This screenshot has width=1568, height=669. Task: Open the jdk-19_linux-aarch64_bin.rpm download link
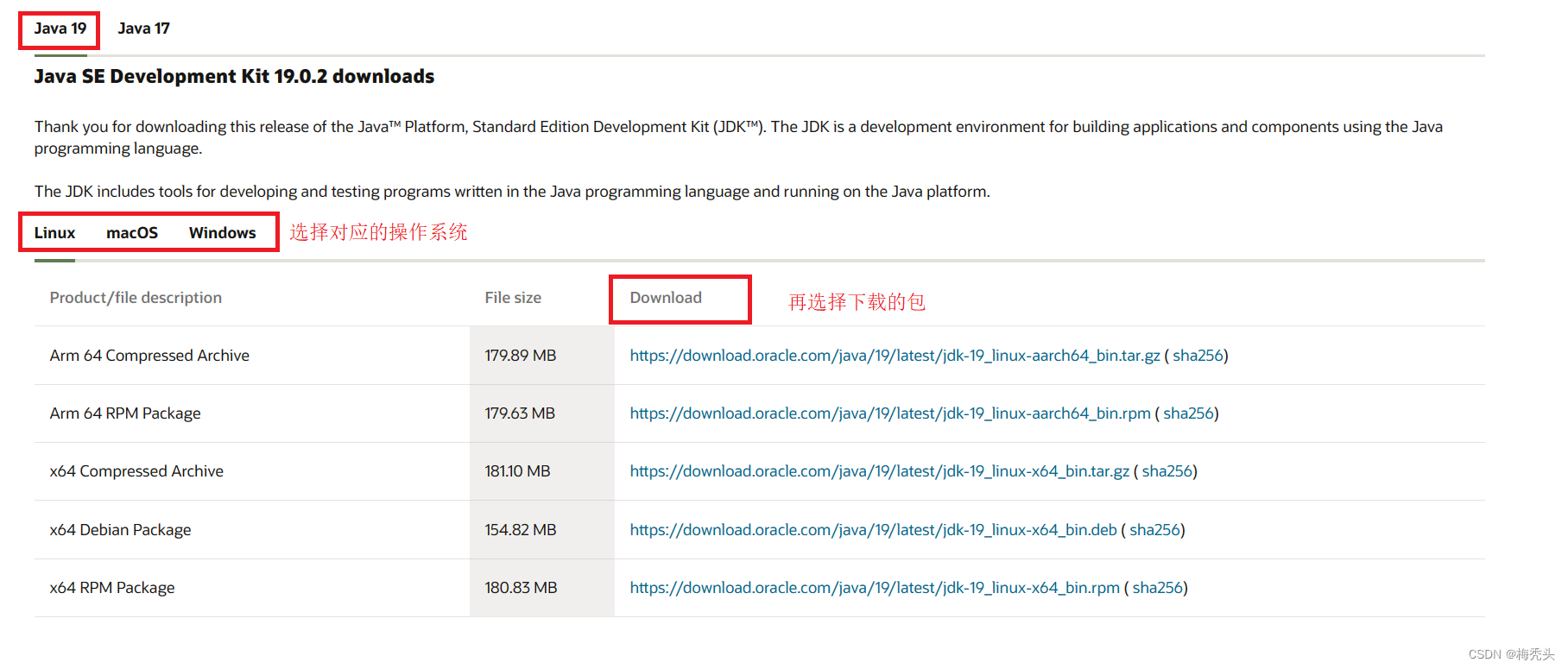pyautogui.click(x=890, y=413)
